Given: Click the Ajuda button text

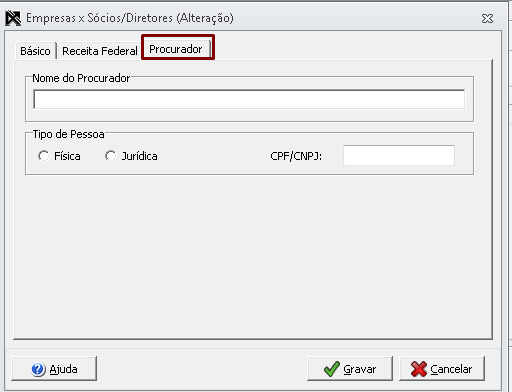Looking at the screenshot, I should click(x=63, y=369).
